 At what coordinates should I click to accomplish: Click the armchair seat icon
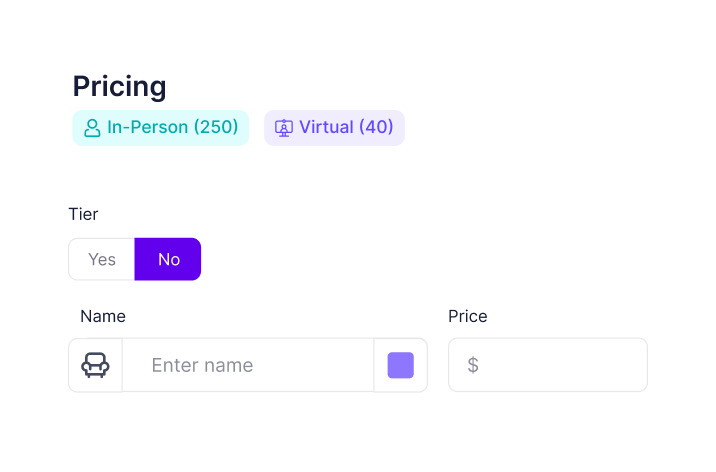point(95,365)
